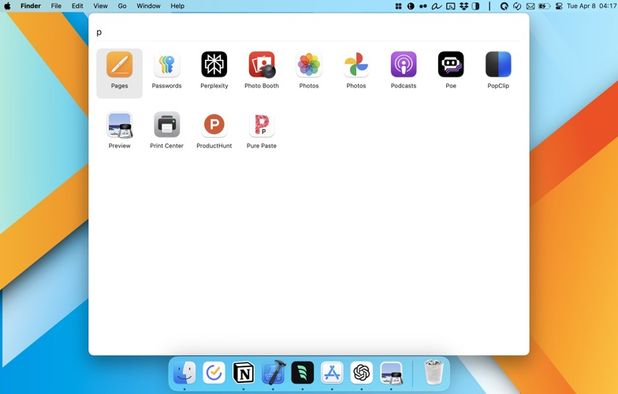Open Apple Photos with the flower icon
618x394 pixels.
309,64
